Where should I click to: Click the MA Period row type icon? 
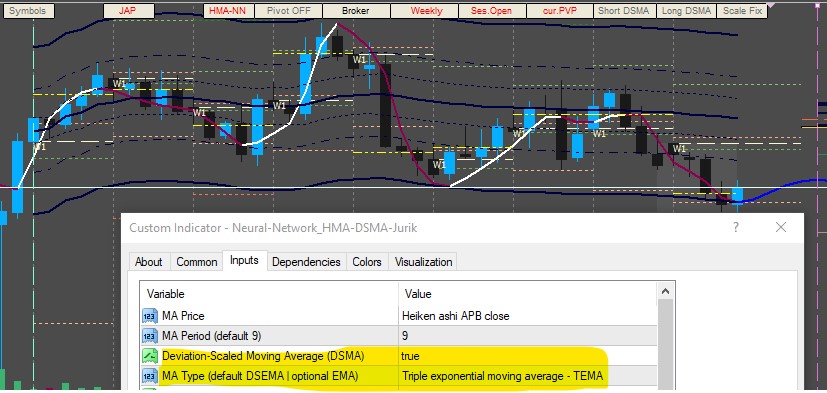pos(150,336)
